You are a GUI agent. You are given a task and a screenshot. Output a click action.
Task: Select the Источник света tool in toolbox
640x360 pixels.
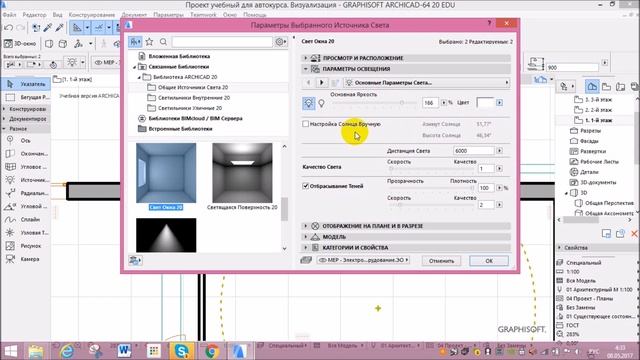click(x=26, y=180)
